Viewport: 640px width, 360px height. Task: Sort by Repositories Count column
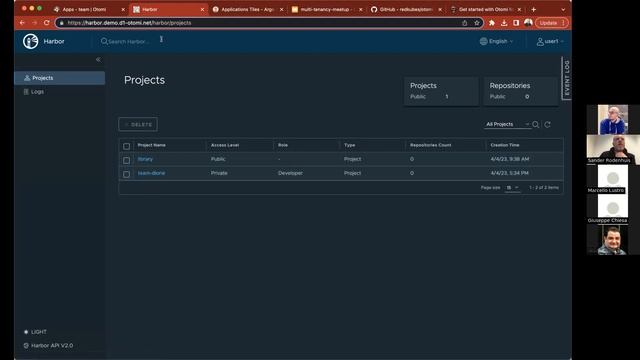tap(431, 145)
